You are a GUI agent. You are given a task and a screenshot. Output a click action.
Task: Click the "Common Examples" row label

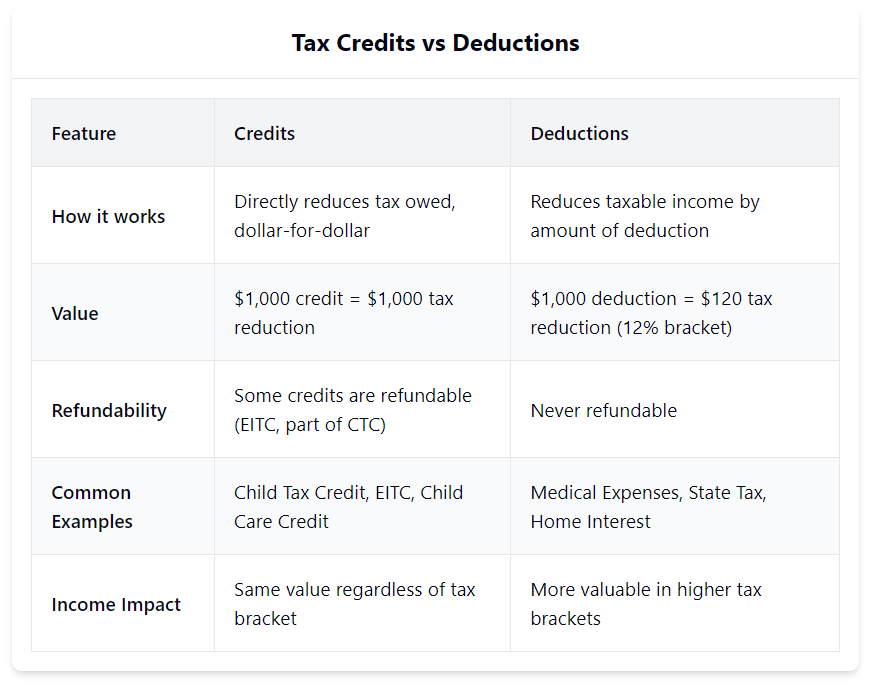[x=91, y=507]
